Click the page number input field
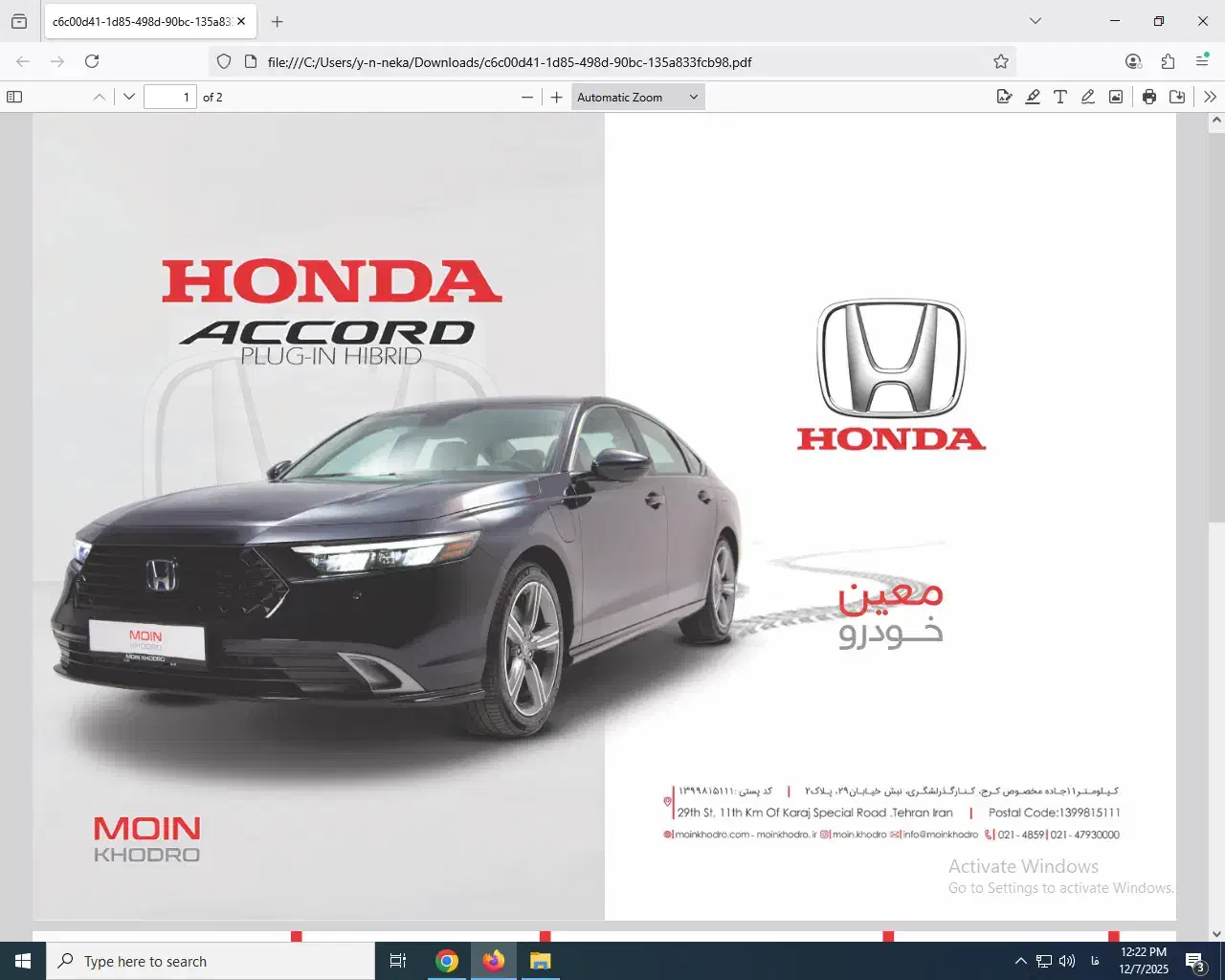 point(169,97)
